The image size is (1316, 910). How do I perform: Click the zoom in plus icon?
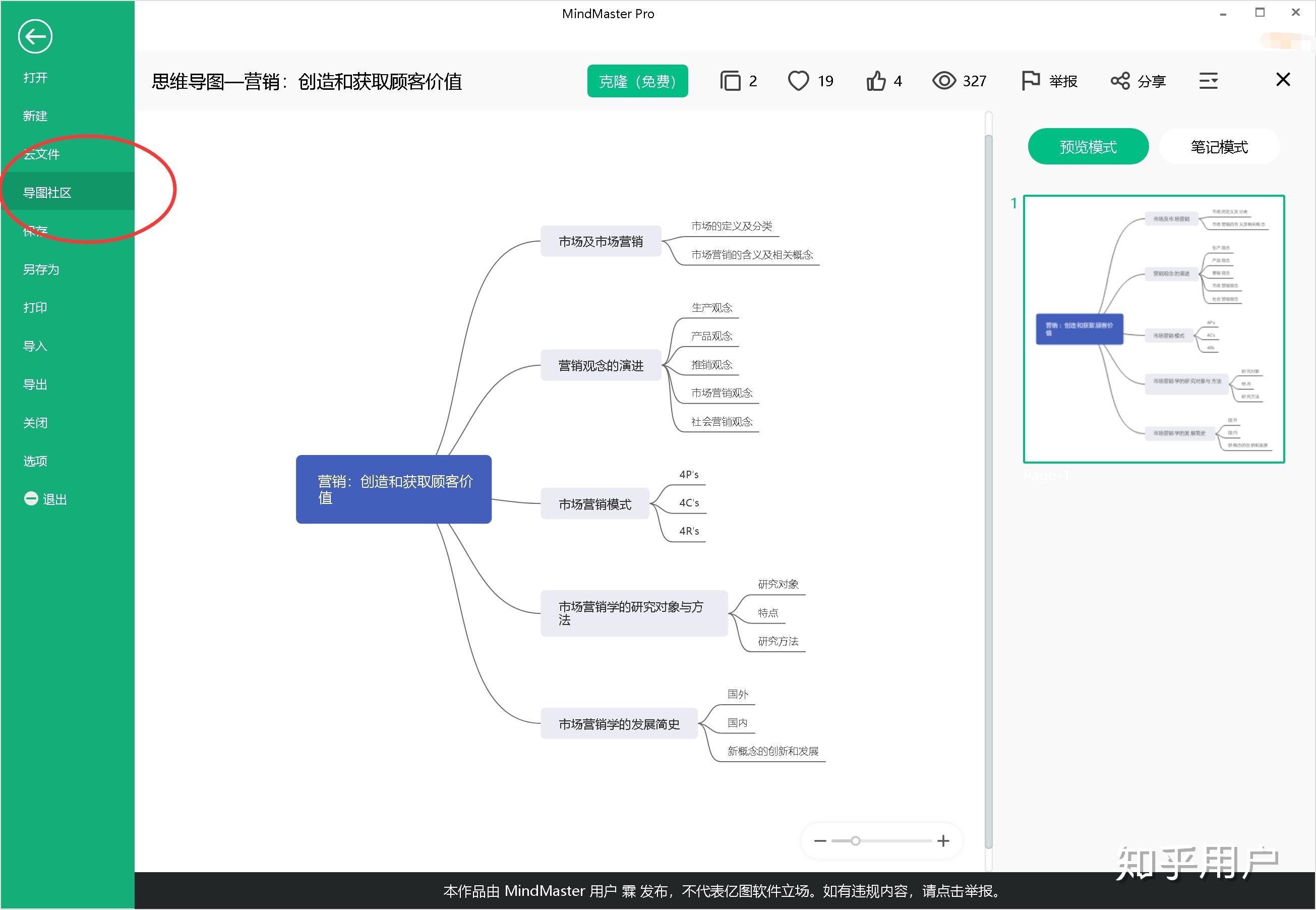(x=943, y=840)
